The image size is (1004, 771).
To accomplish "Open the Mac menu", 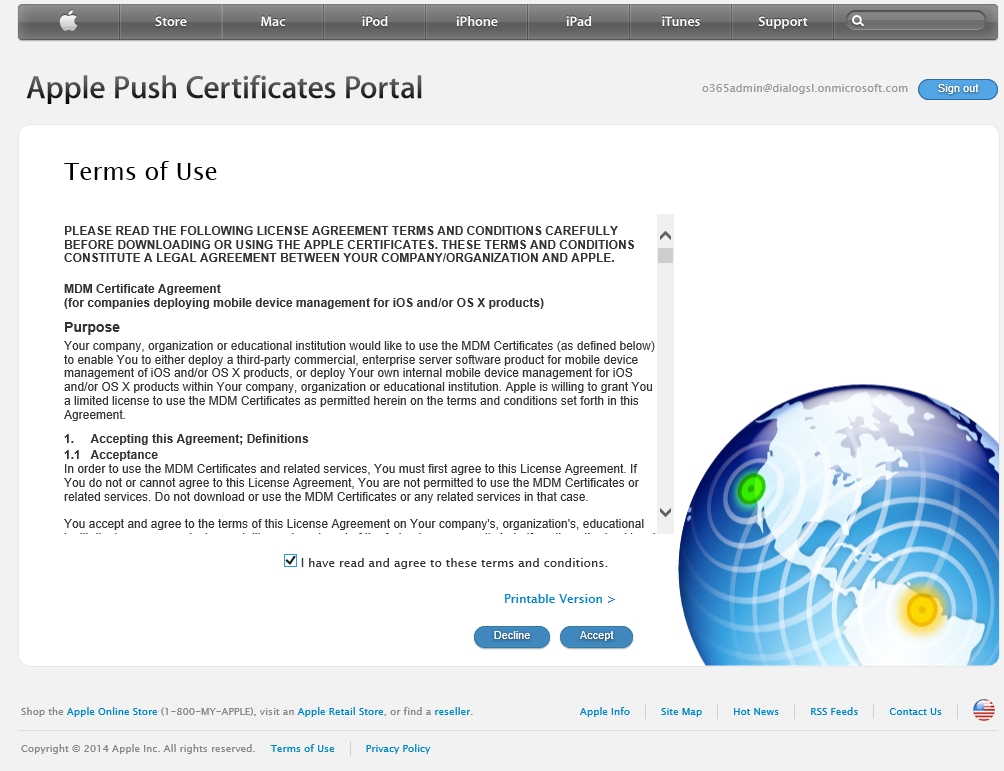I will point(273,22).
